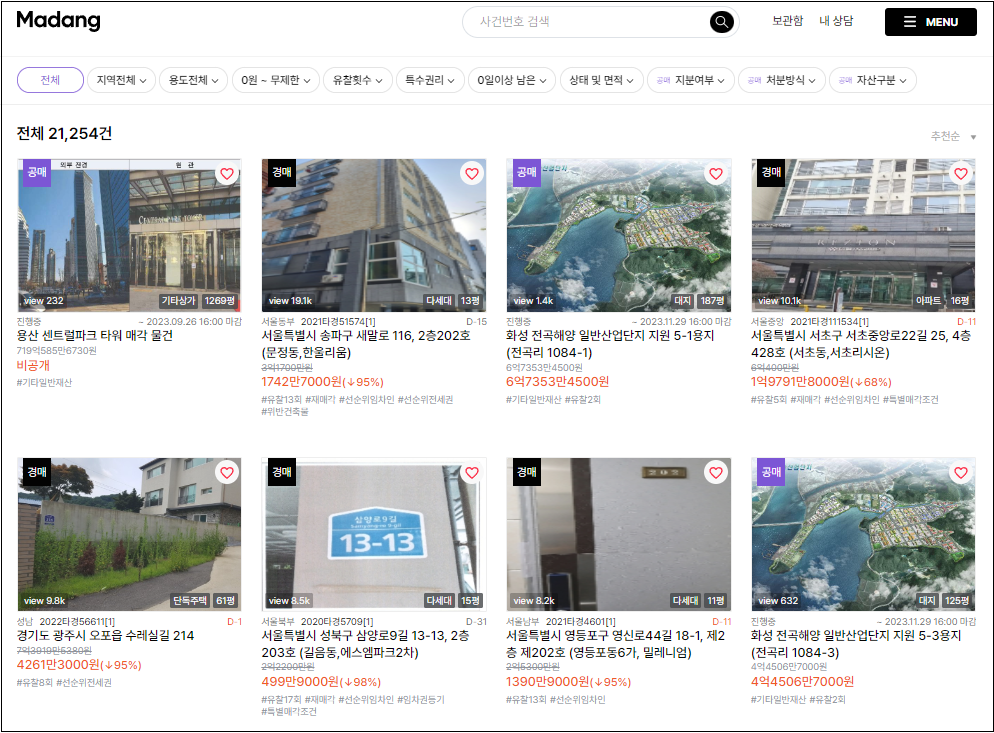Screen dimensions: 994x733
Task: Expand the 특수권리 dropdown
Action: (x=430, y=80)
